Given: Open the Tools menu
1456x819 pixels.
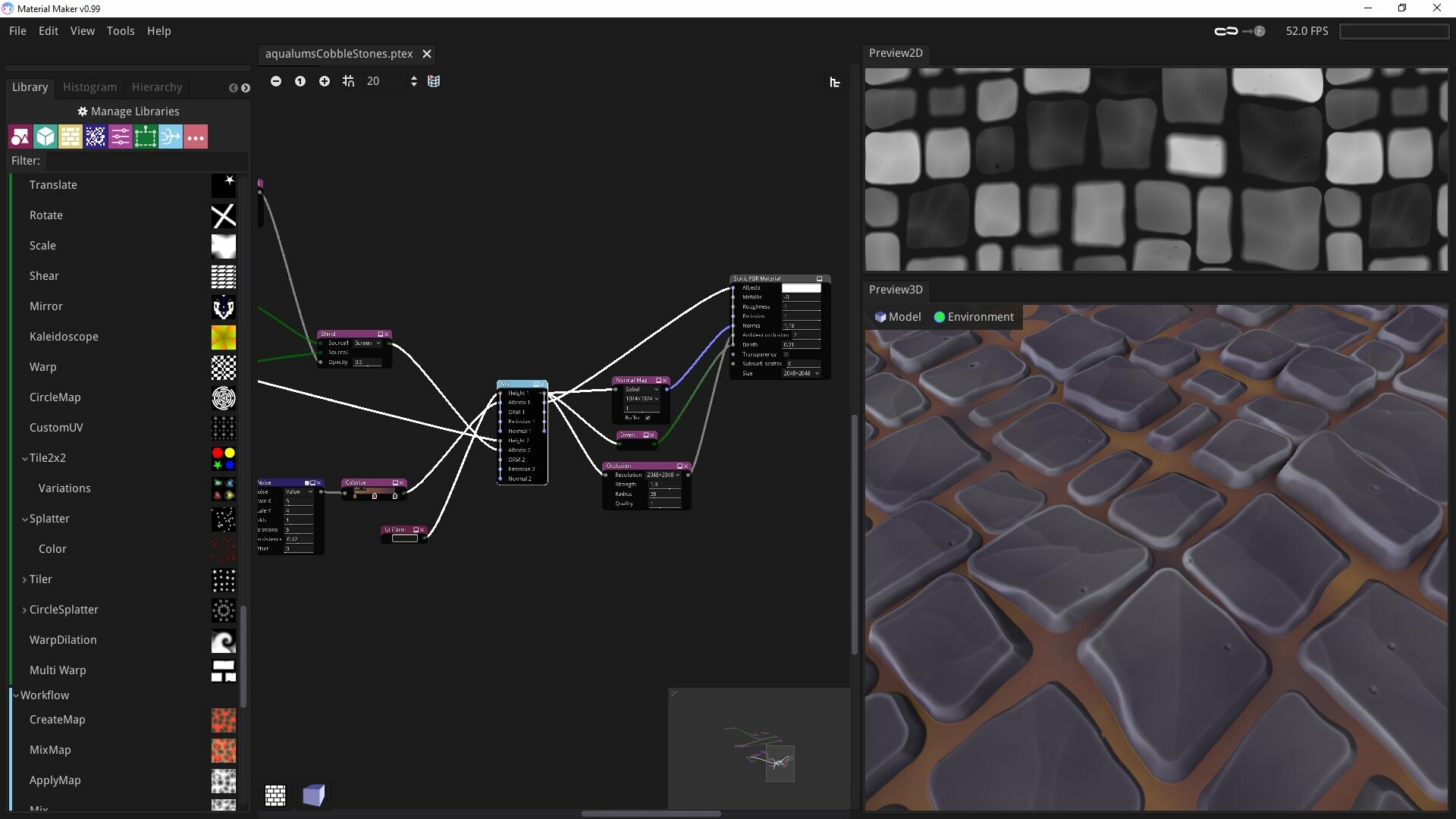Looking at the screenshot, I should pyautogui.click(x=121, y=30).
